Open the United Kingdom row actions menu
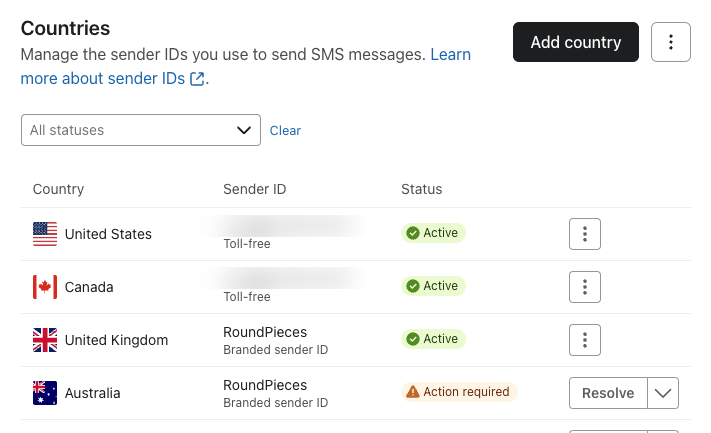711x433 pixels. click(584, 339)
